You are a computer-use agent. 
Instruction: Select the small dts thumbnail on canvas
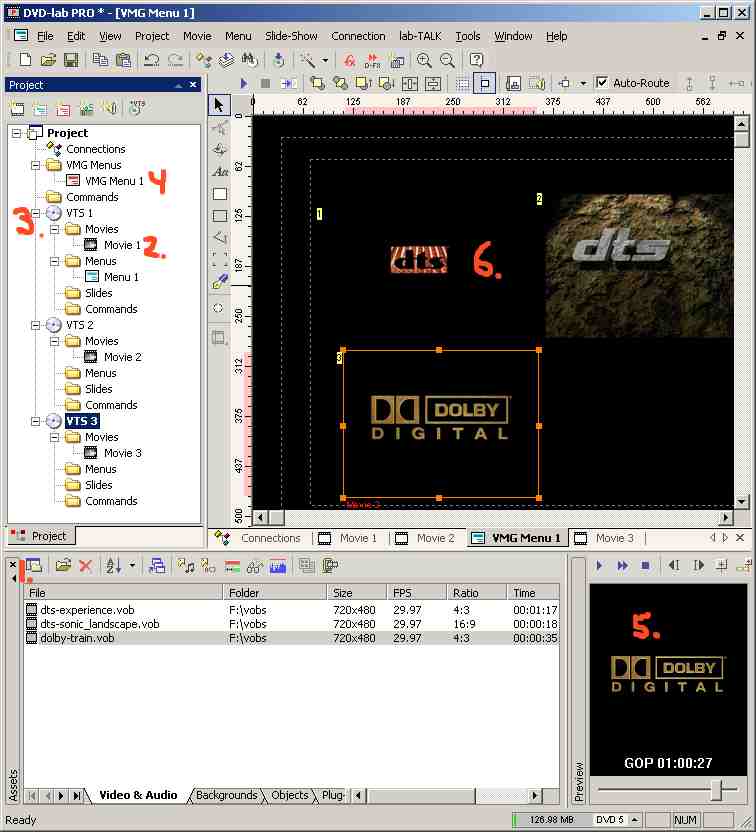[419, 260]
